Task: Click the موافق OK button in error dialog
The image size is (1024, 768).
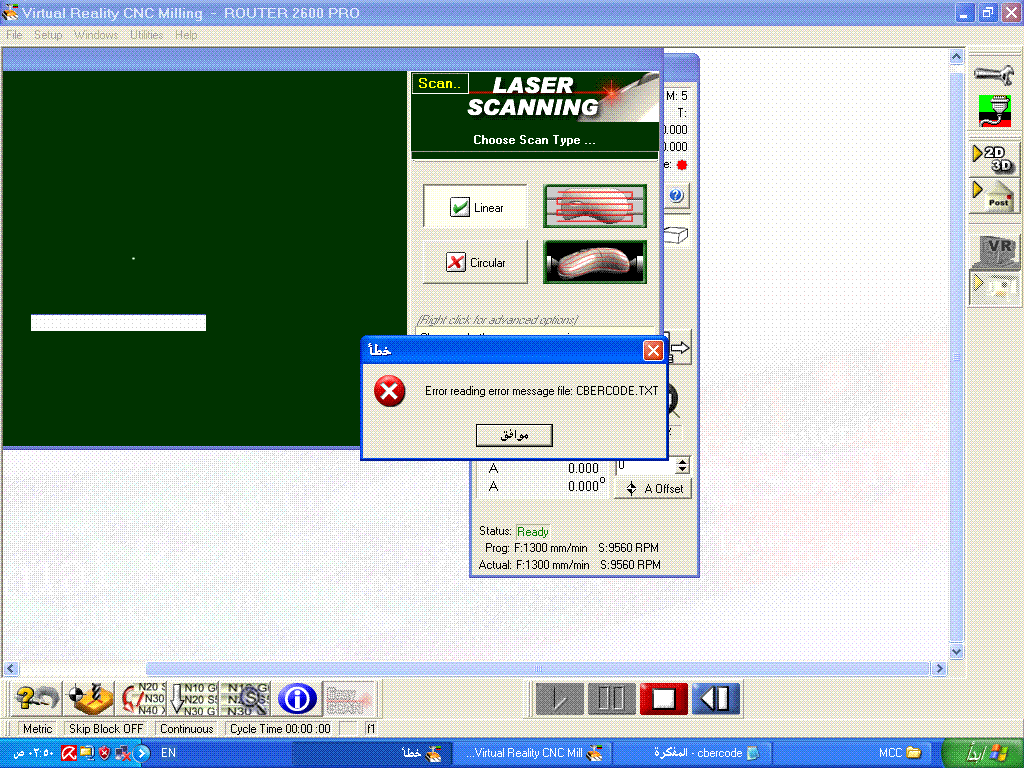Action: 514,435
